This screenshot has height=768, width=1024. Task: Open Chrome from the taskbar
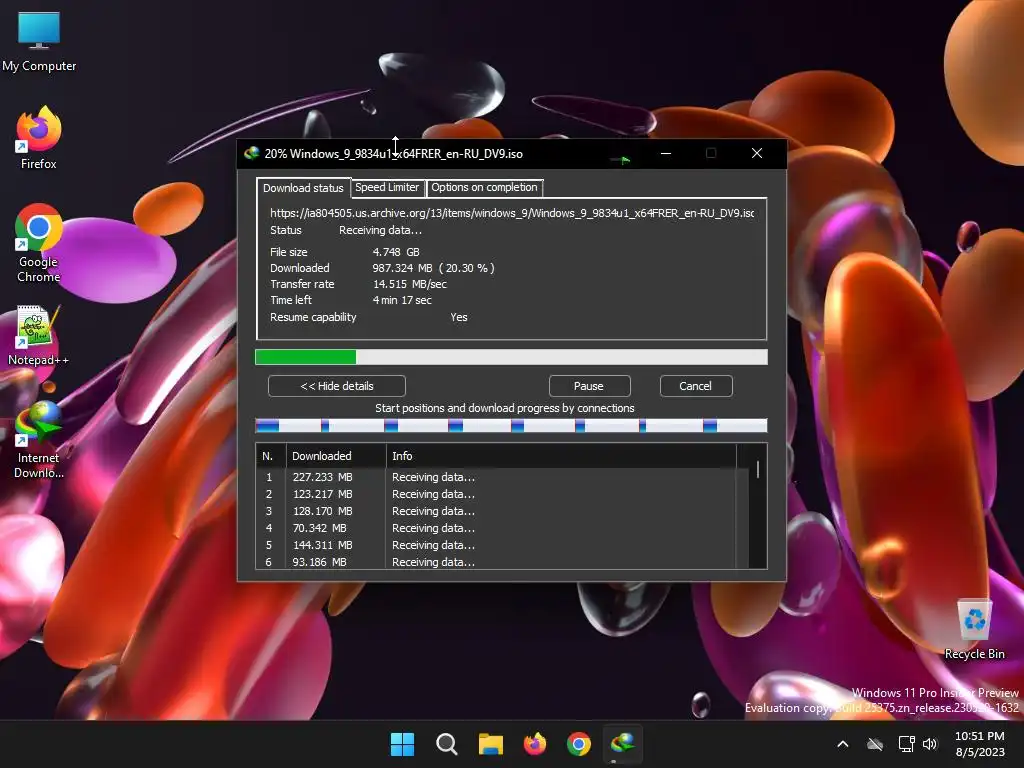point(579,744)
